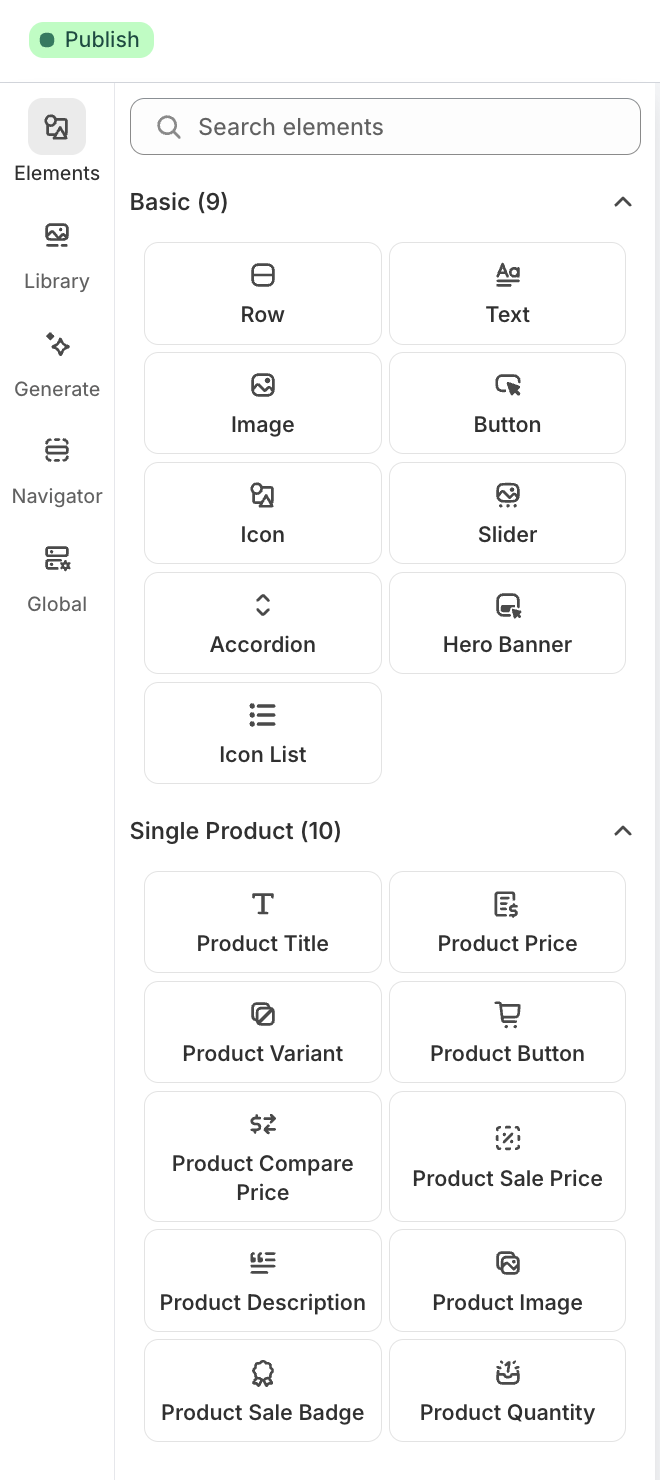Click the search magnifier icon

click(x=168, y=126)
